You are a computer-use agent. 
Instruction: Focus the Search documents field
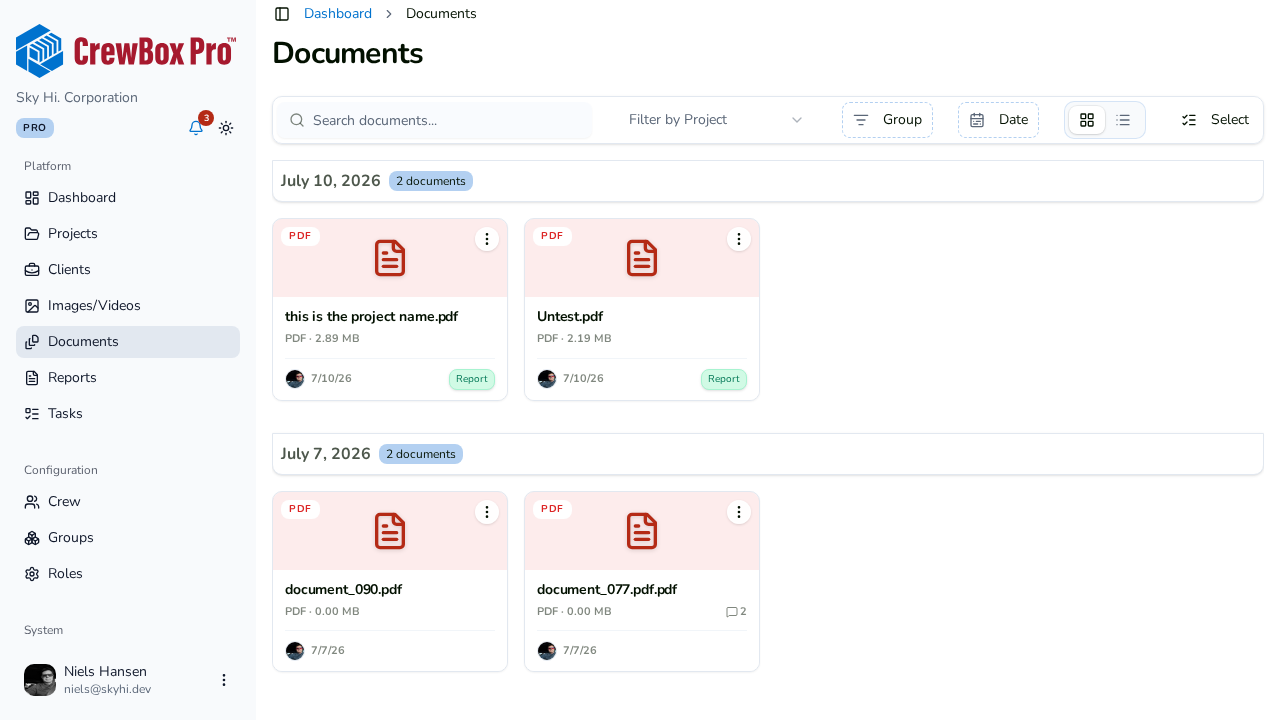click(434, 120)
